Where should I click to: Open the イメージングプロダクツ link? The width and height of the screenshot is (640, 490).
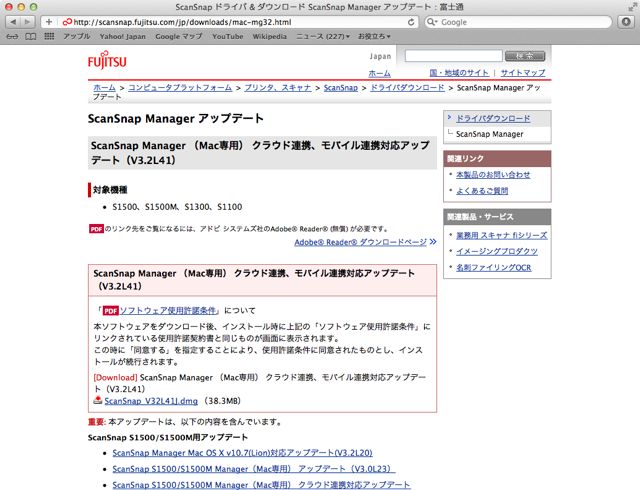[x=497, y=251]
